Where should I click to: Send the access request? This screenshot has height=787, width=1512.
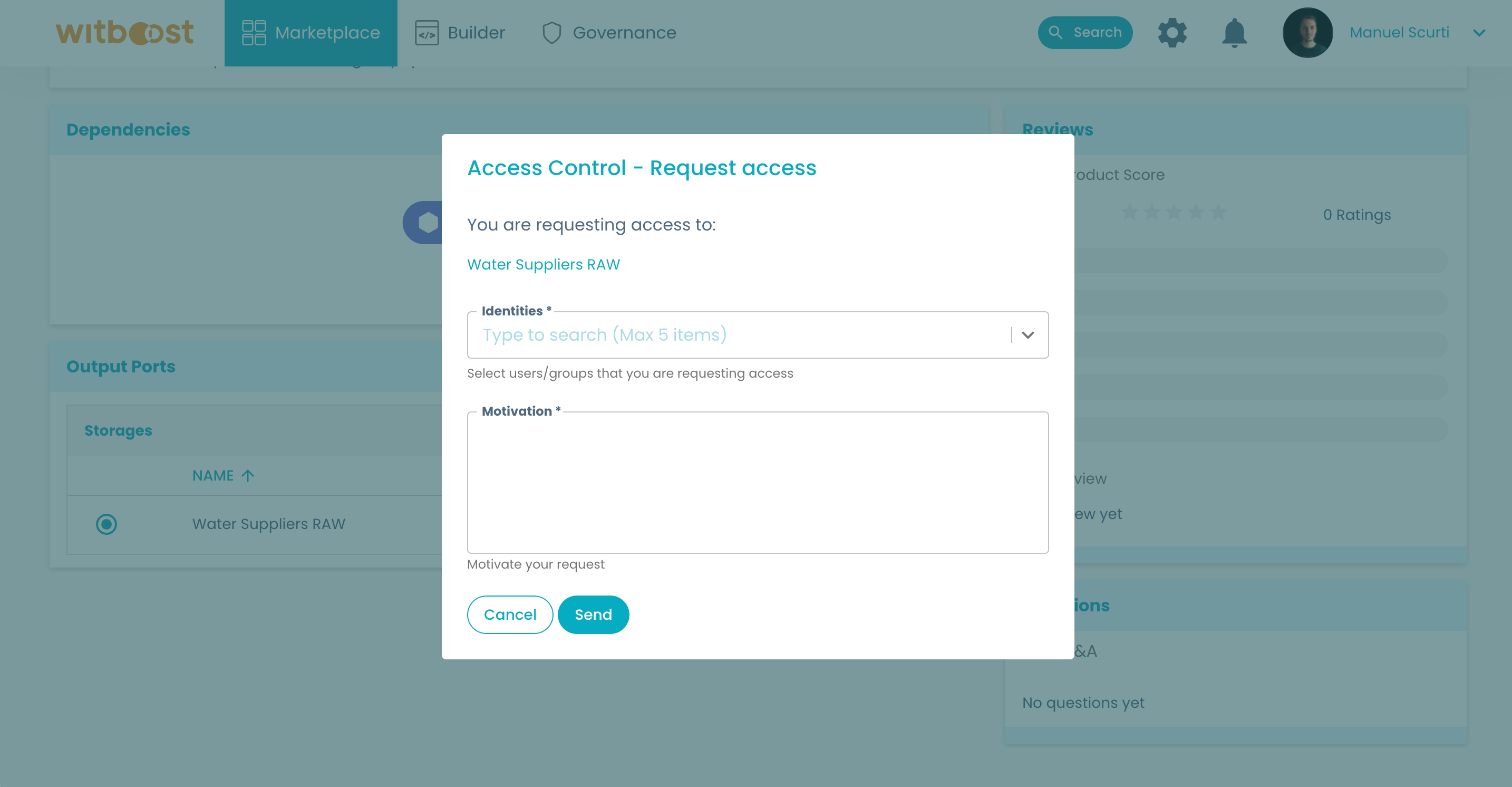point(593,615)
